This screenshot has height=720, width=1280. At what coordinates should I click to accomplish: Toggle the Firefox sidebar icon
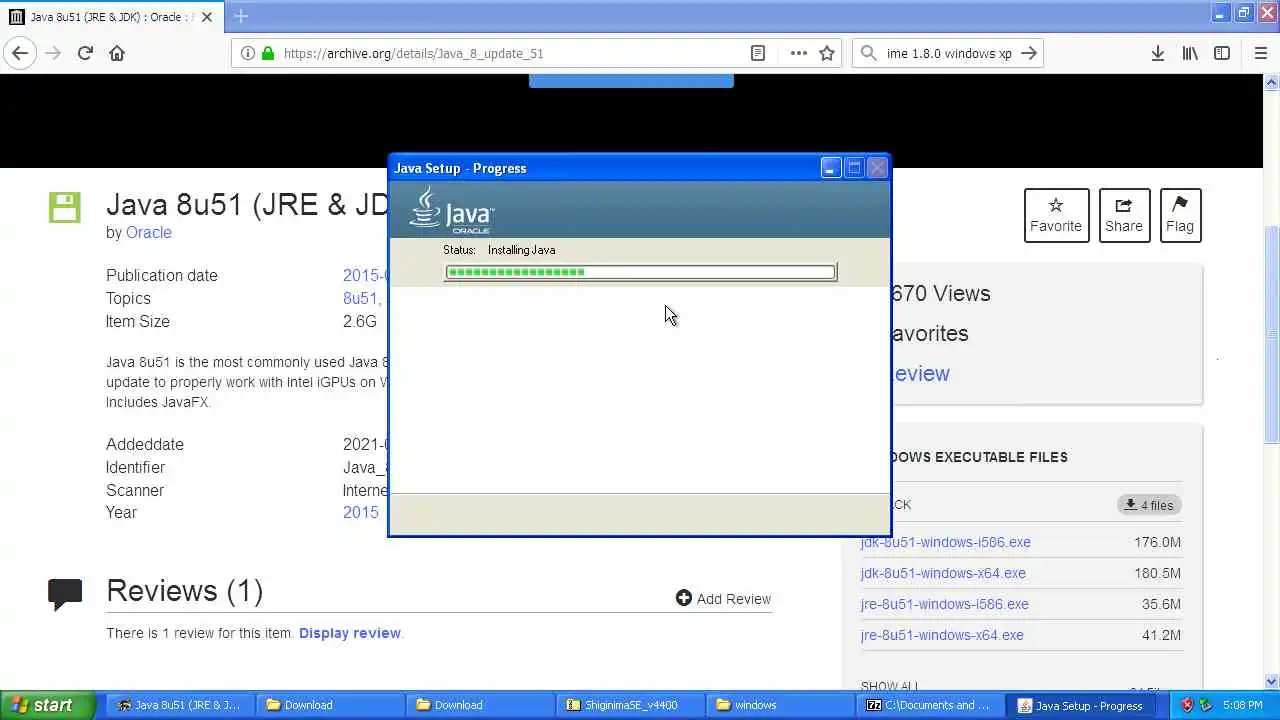click(1222, 53)
